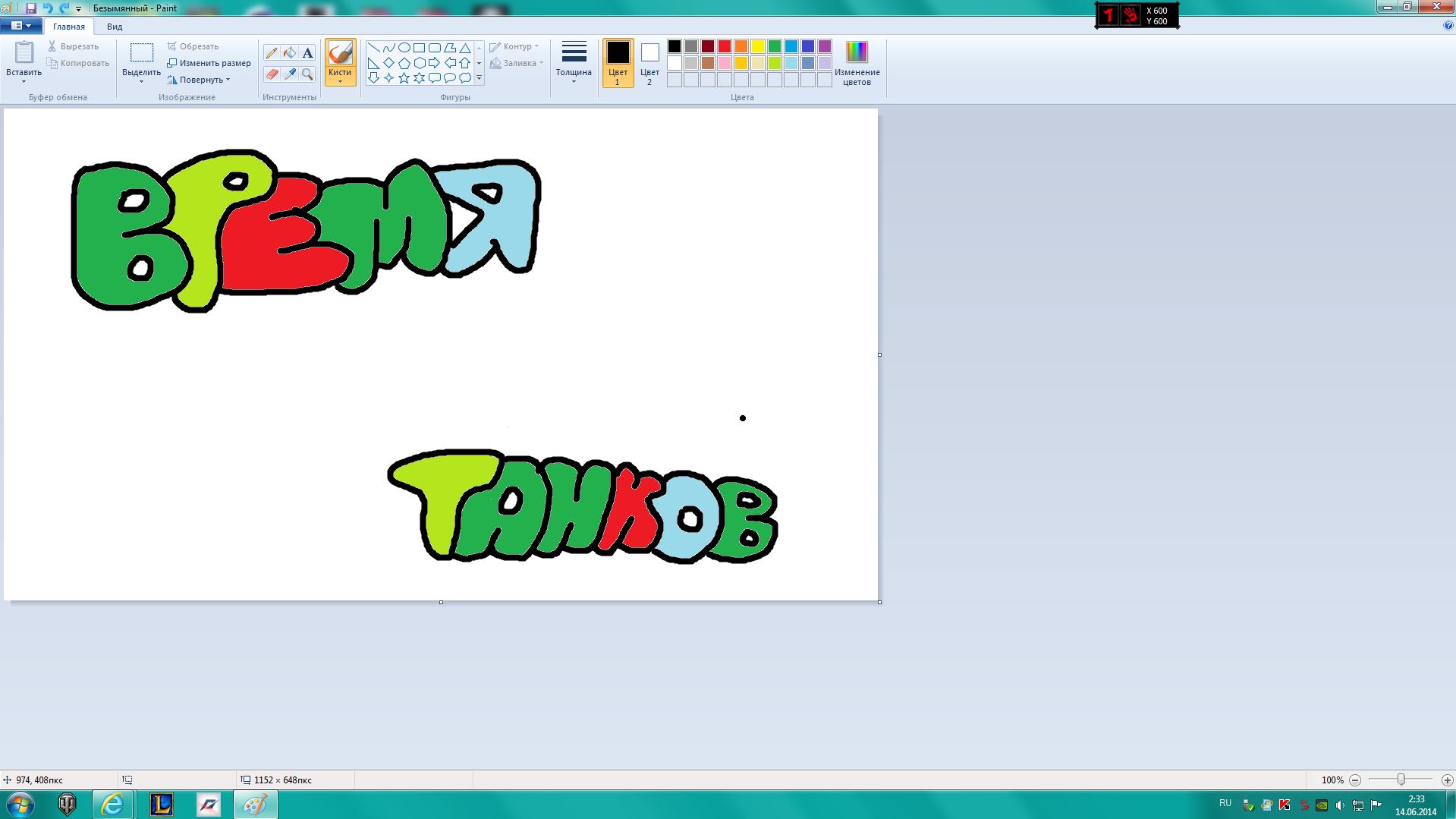
Task: Click the zoom slider thumb in status bar
Action: click(1401, 780)
